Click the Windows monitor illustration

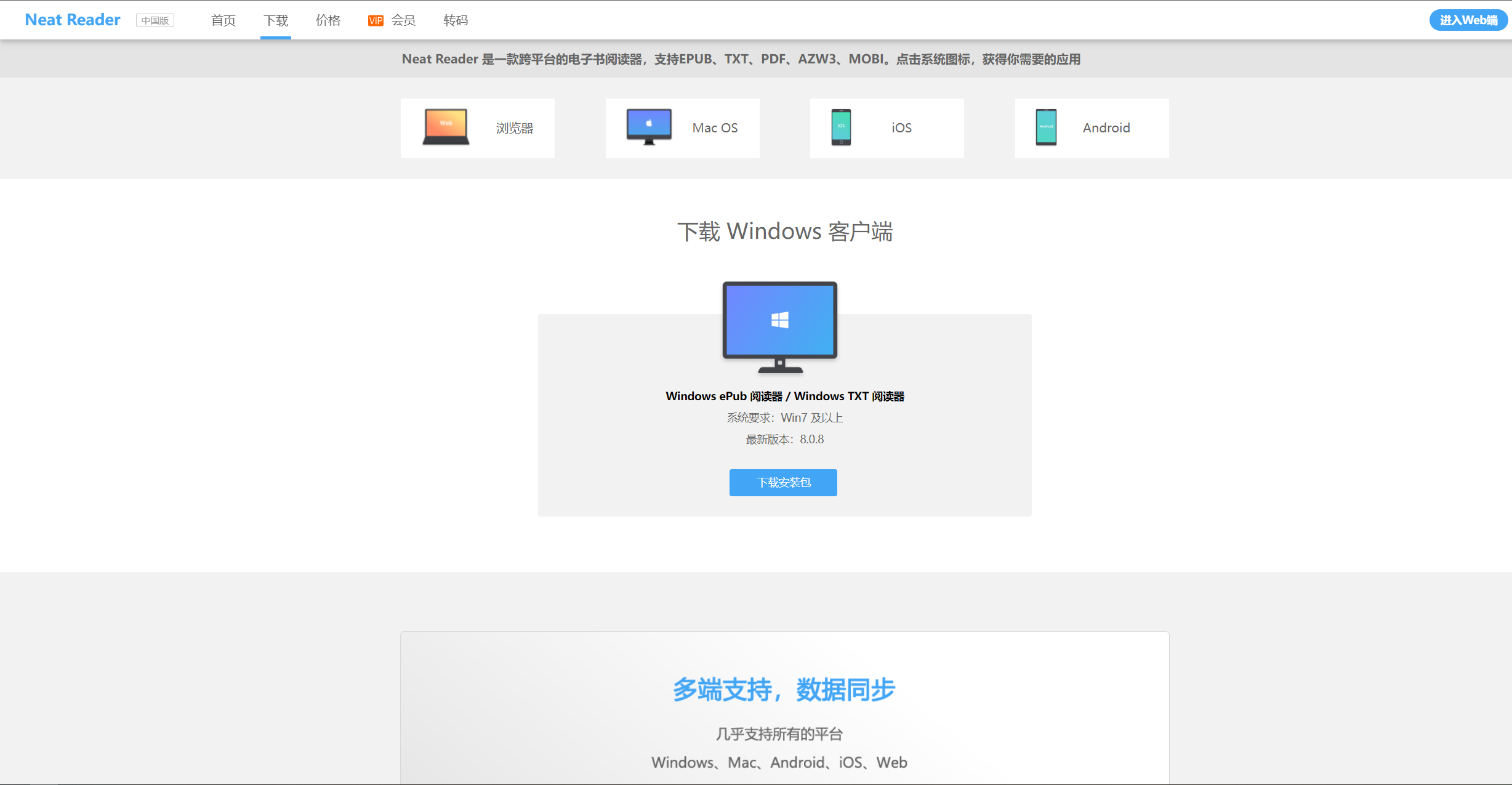[780, 327]
